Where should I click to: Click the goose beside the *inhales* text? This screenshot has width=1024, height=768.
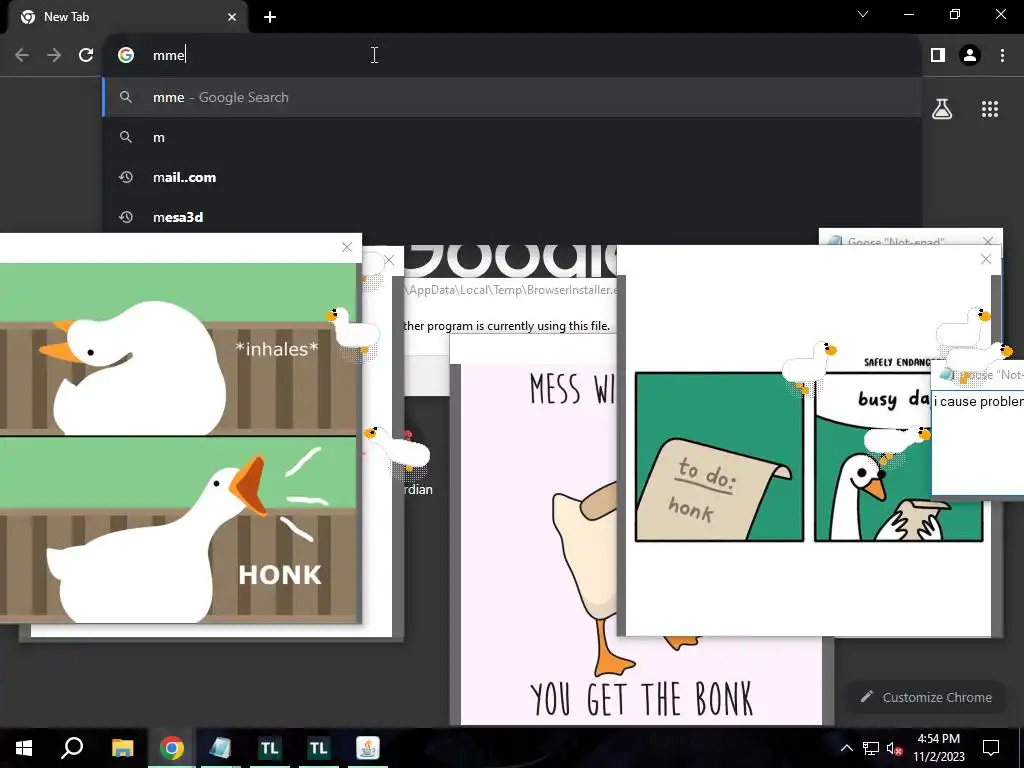353,332
